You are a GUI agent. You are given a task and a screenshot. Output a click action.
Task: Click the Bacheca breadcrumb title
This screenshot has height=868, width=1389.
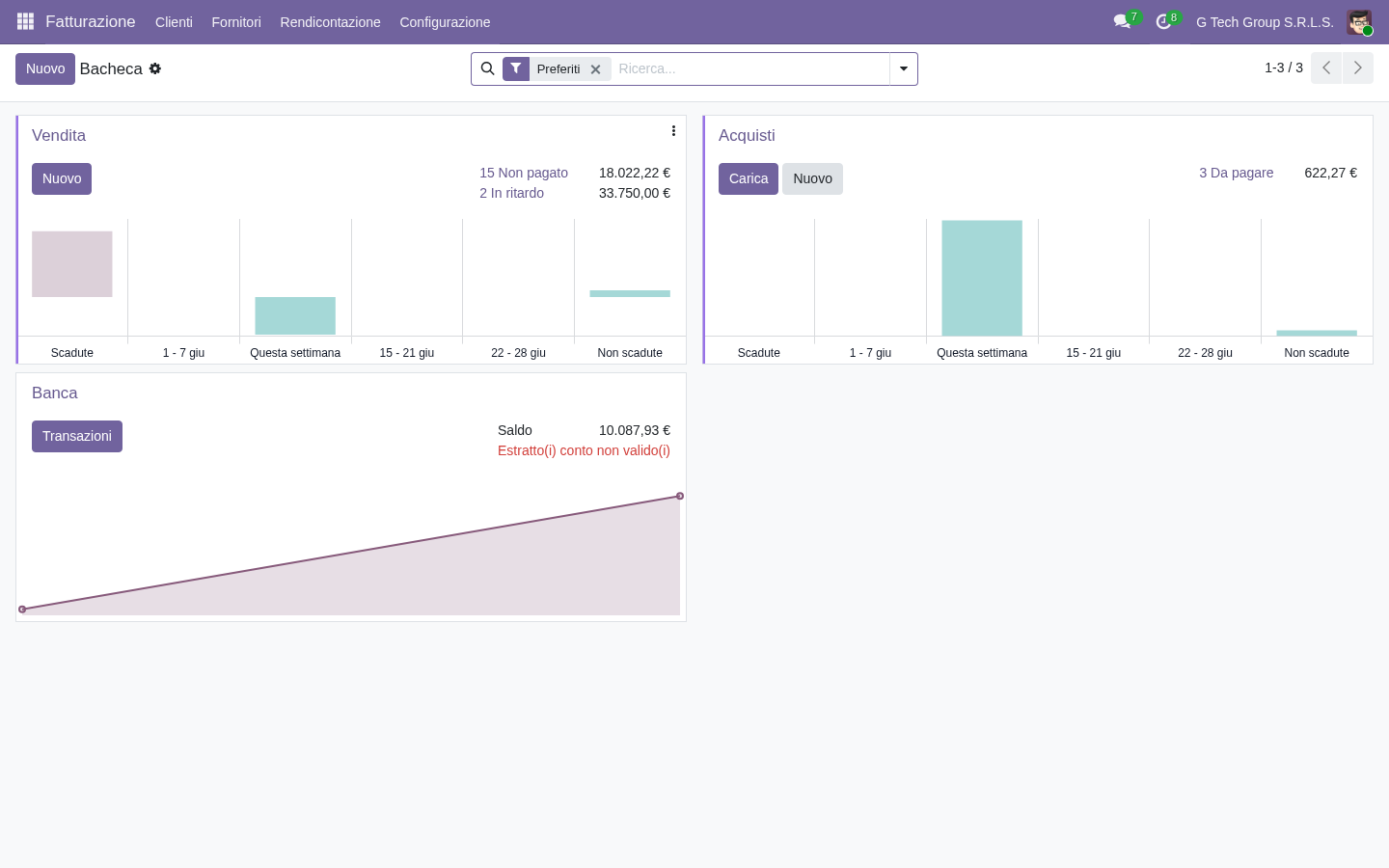(111, 68)
